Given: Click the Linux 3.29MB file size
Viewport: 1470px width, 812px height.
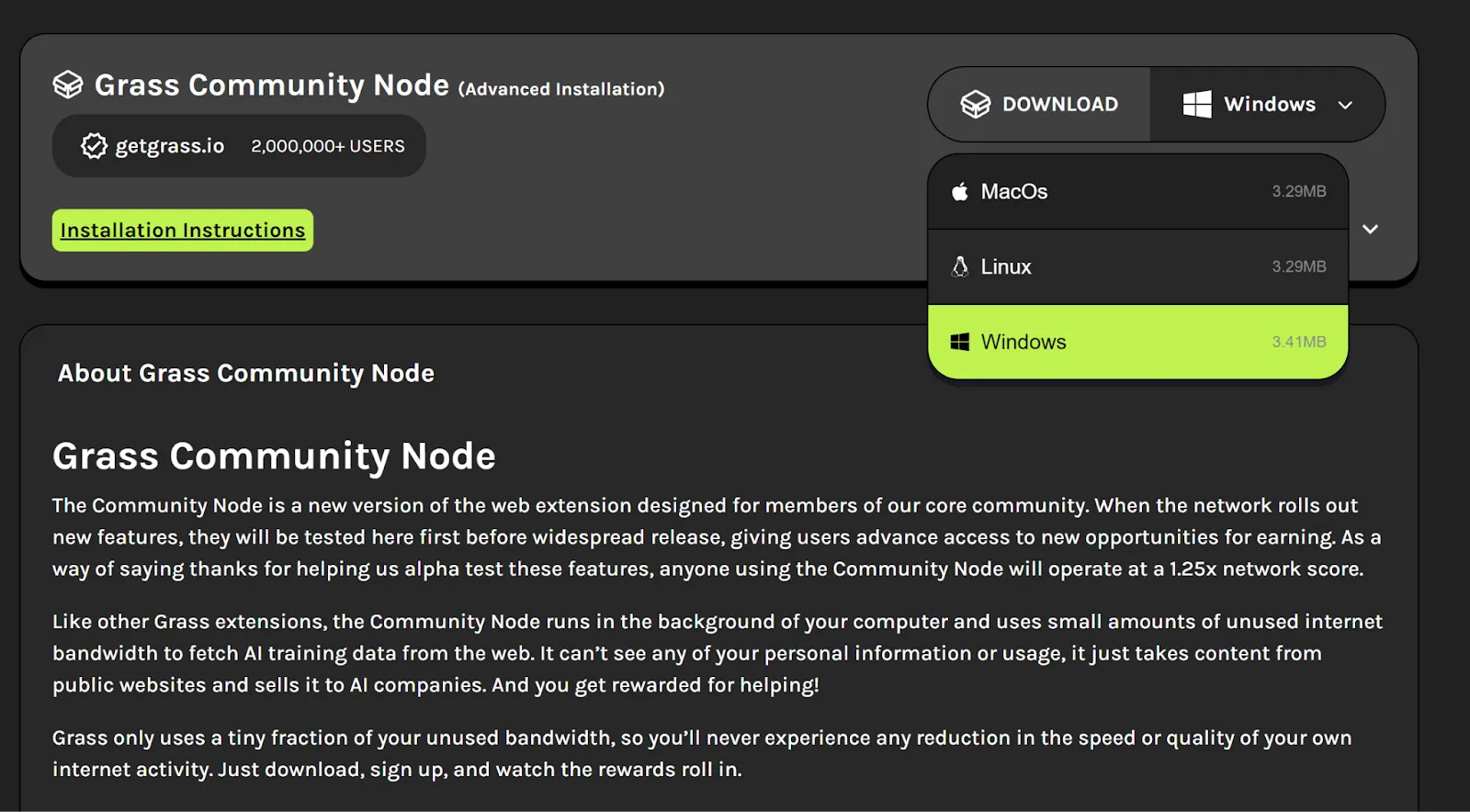Looking at the screenshot, I should click(x=1299, y=266).
